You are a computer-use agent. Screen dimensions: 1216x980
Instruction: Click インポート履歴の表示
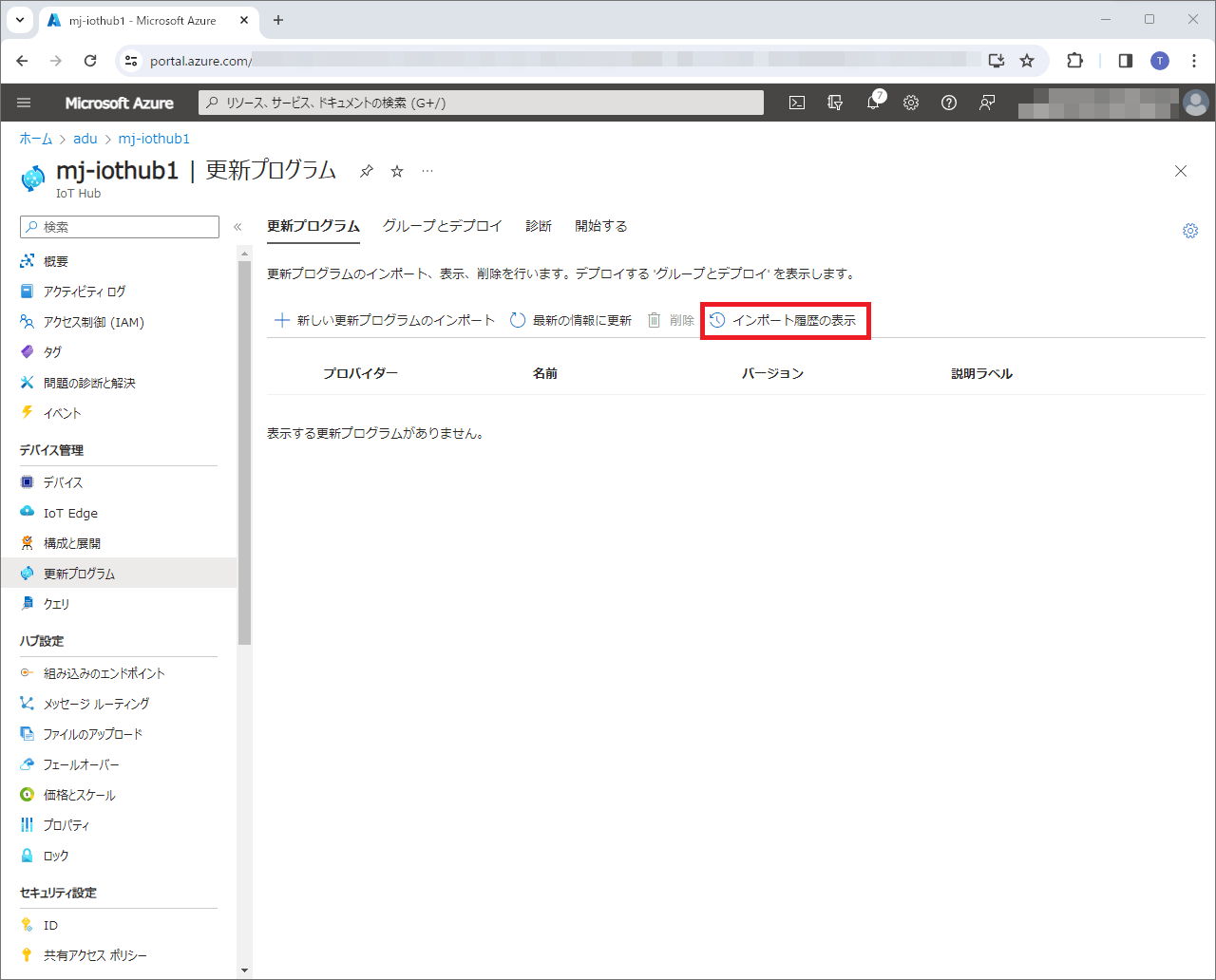pos(784,320)
